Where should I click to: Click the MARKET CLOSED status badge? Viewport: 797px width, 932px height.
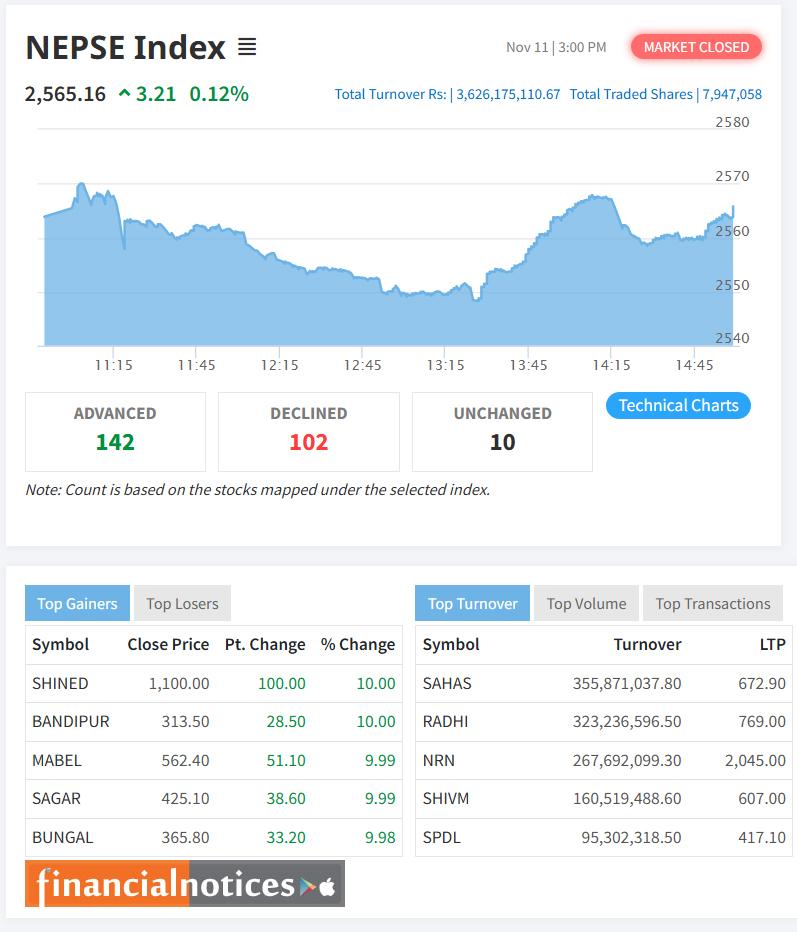tap(695, 47)
